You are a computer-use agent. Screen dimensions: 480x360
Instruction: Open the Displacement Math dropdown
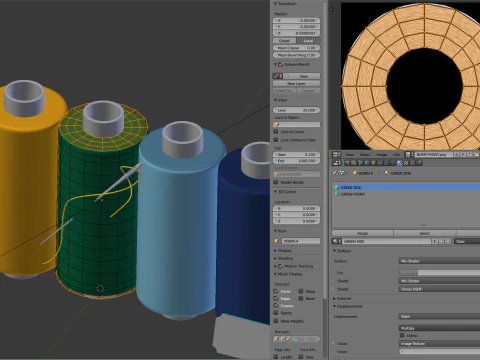[439, 316]
